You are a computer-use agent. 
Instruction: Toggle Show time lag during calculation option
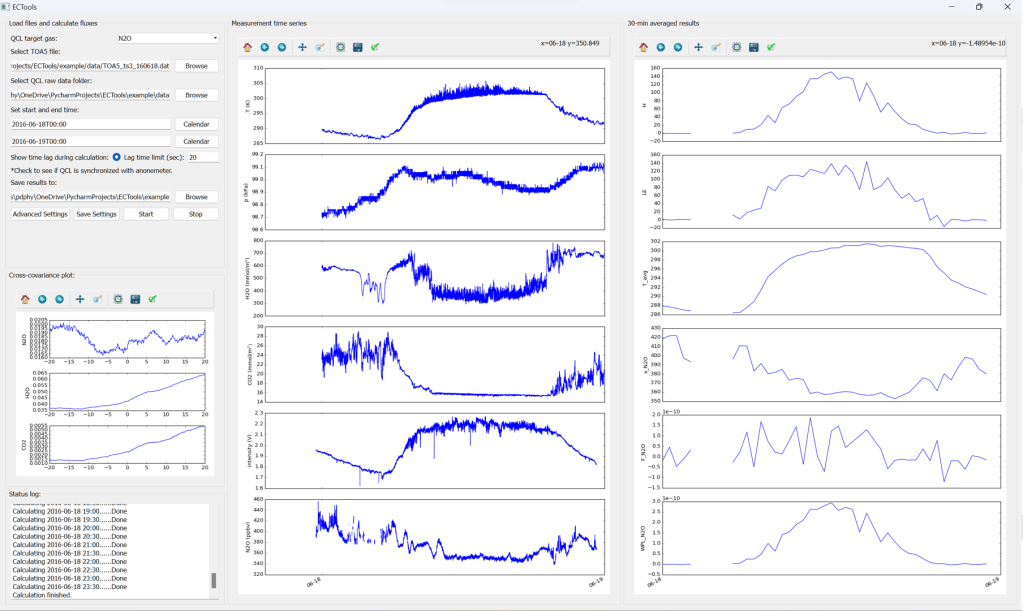point(116,157)
